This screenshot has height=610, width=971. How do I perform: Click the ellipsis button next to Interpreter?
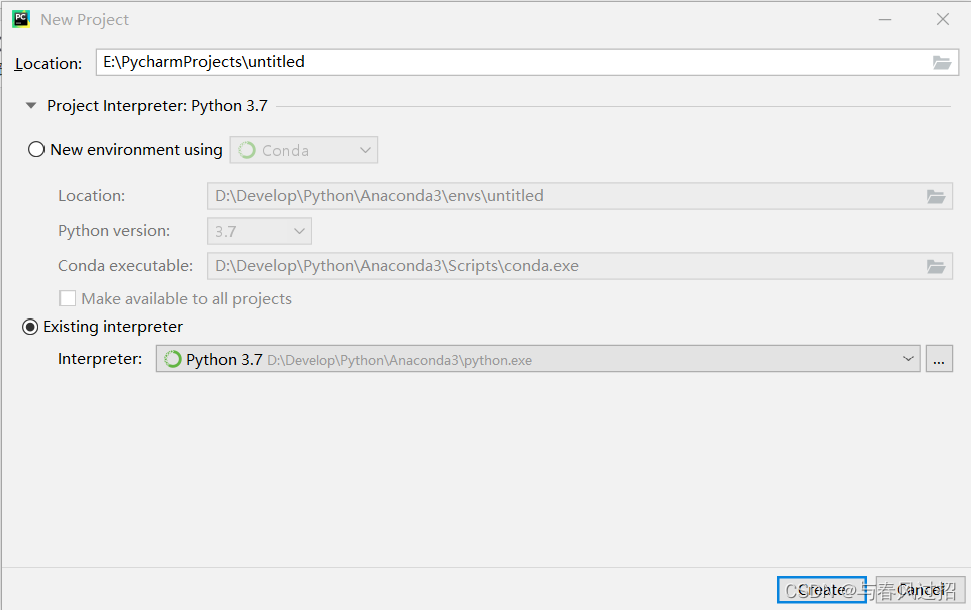[939, 359]
